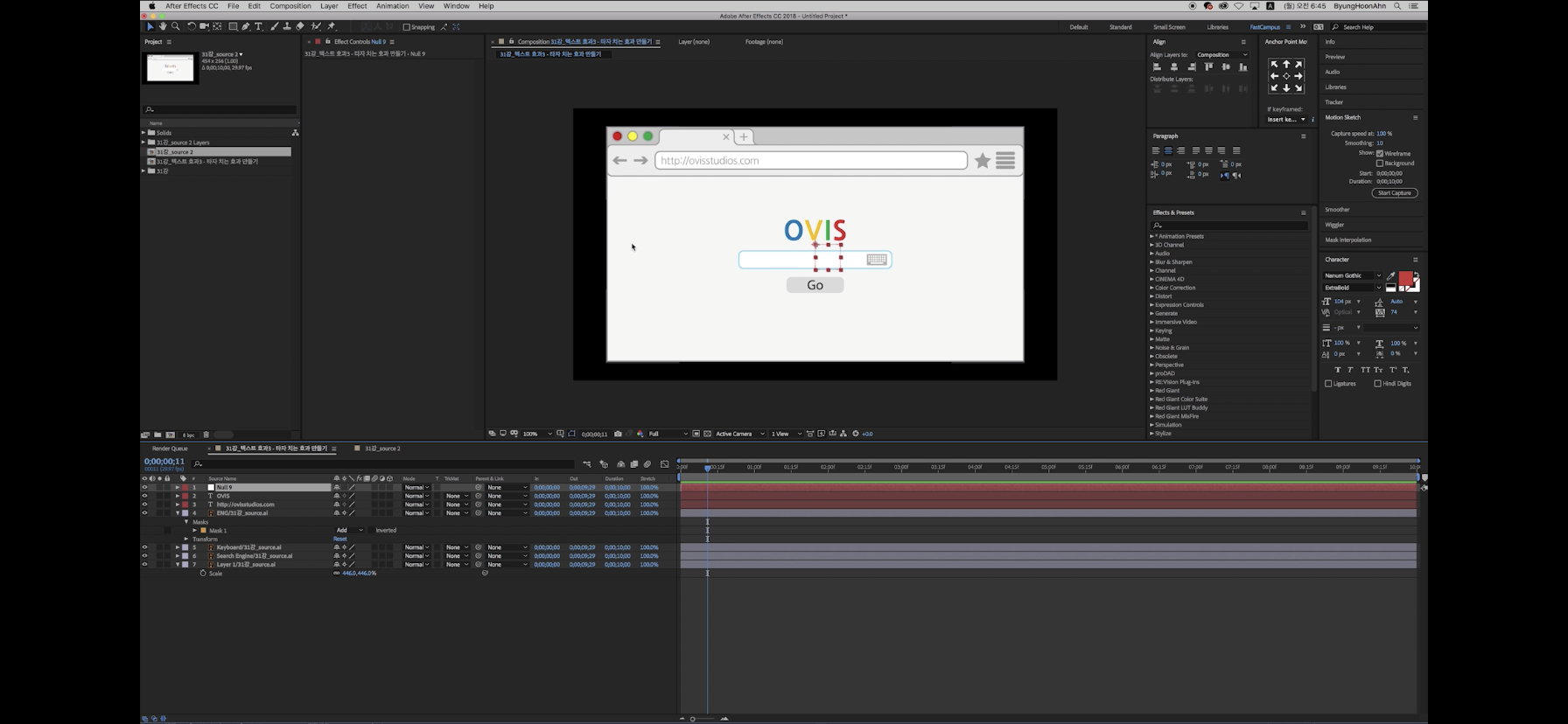Select the Pen tool
The height and width of the screenshot is (724, 1568).
pyautogui.click(x=246, y=26)
